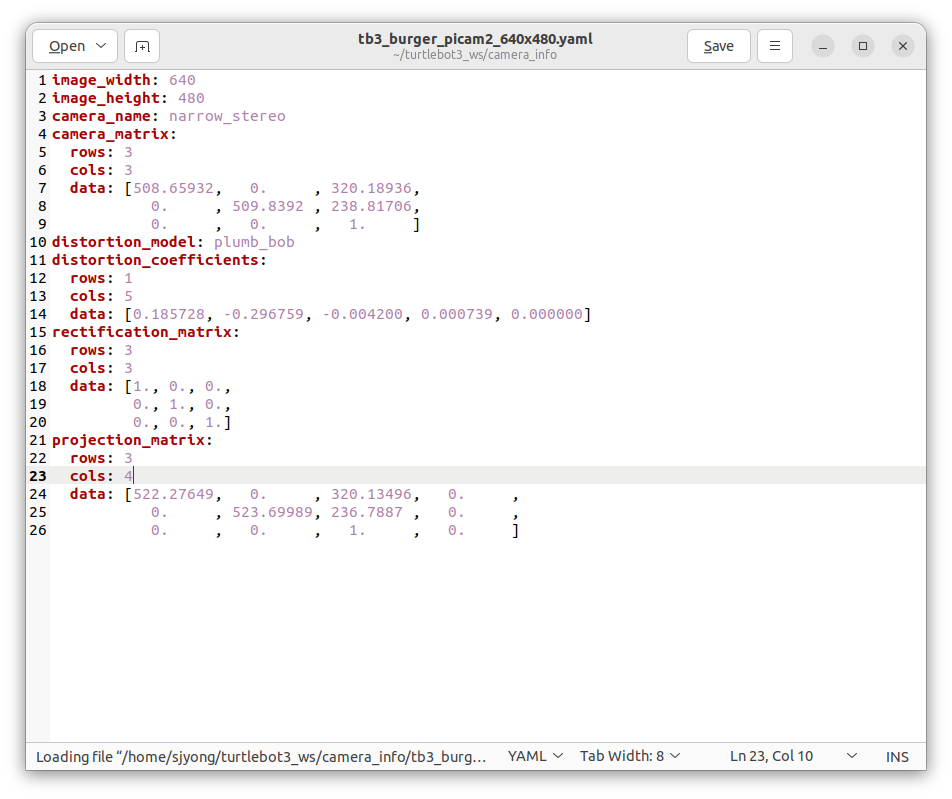
Task: Save the file with the Save button
Action: [x=719, y=46]
